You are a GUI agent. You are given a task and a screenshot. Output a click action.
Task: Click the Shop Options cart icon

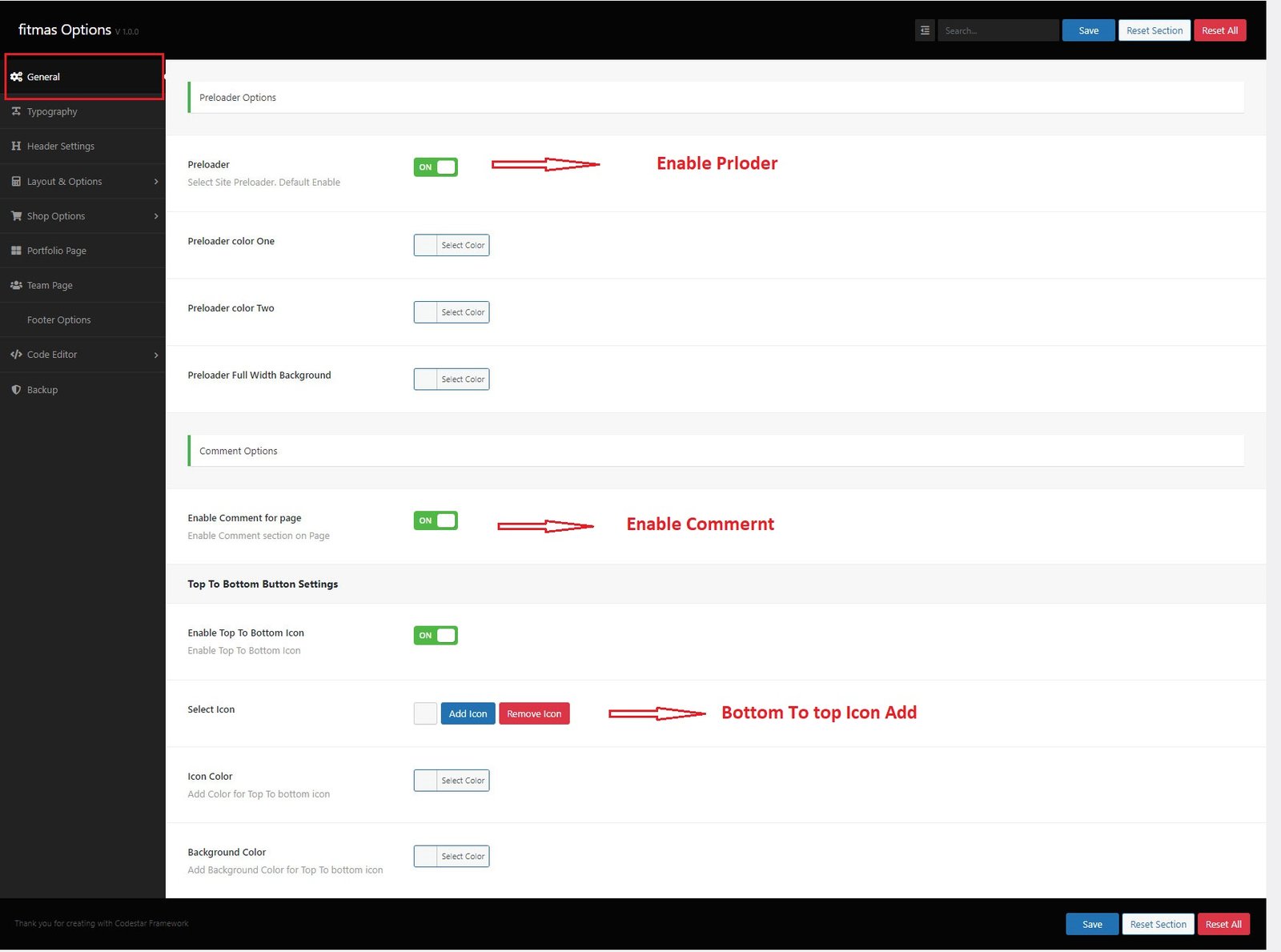16,216
